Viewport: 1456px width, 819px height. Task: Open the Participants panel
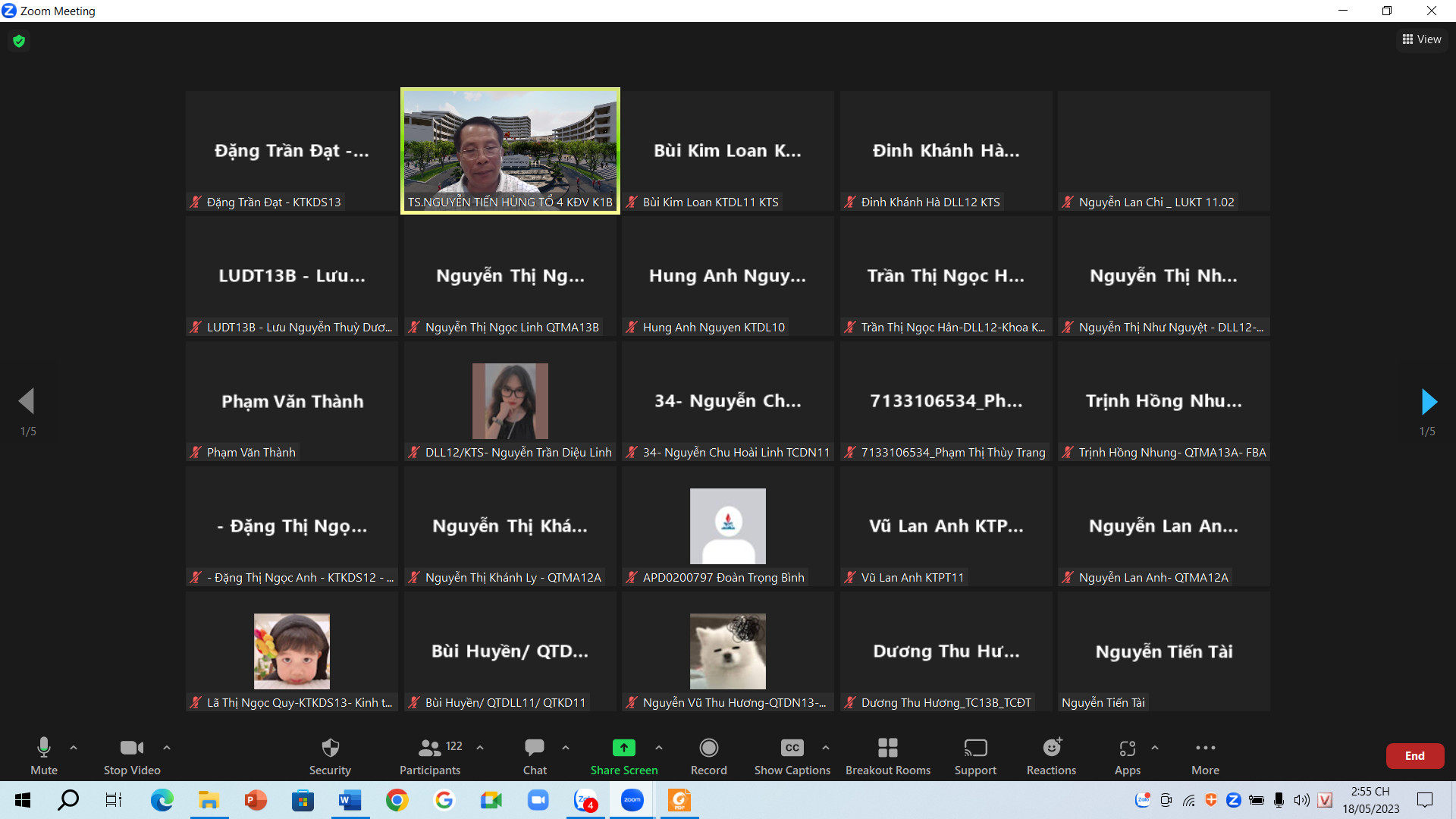click(430, 755)
